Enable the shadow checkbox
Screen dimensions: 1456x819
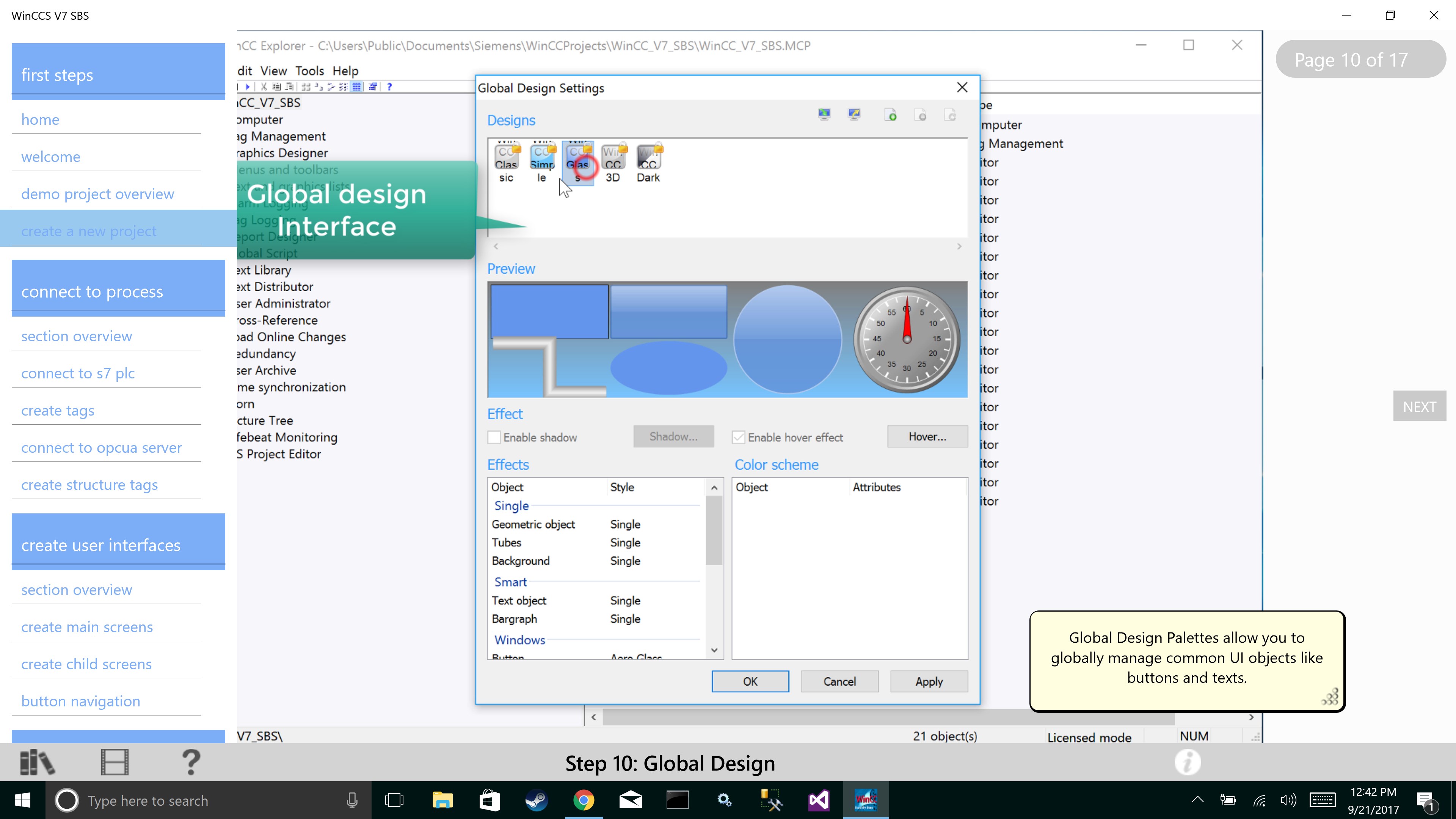coord(494,438)
